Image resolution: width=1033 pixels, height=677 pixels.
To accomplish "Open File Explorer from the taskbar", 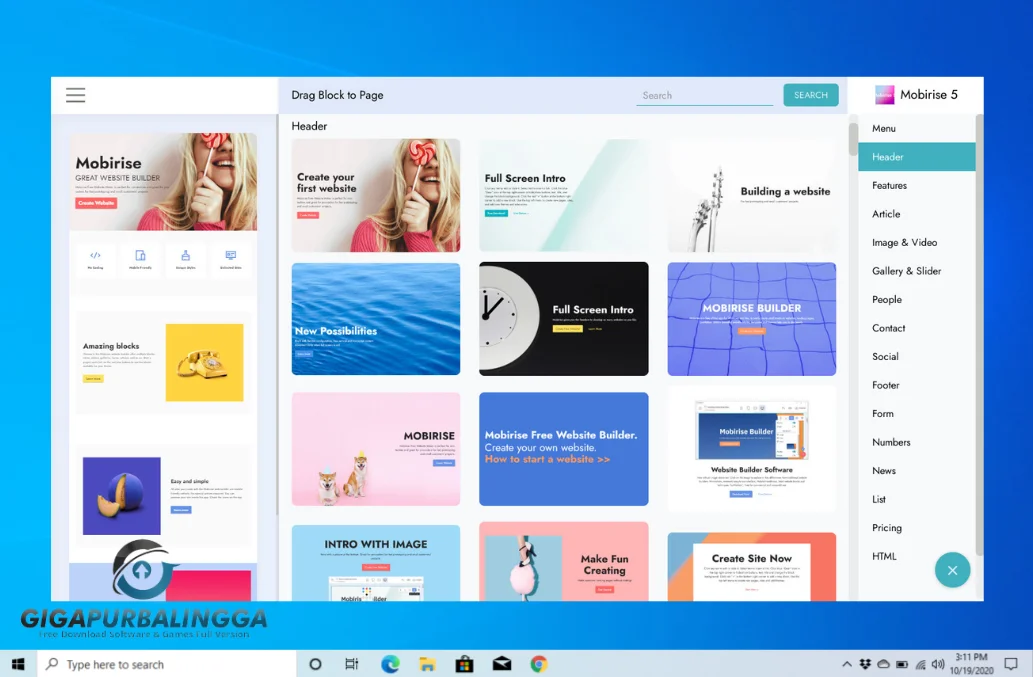I will [x=427, y=664].
